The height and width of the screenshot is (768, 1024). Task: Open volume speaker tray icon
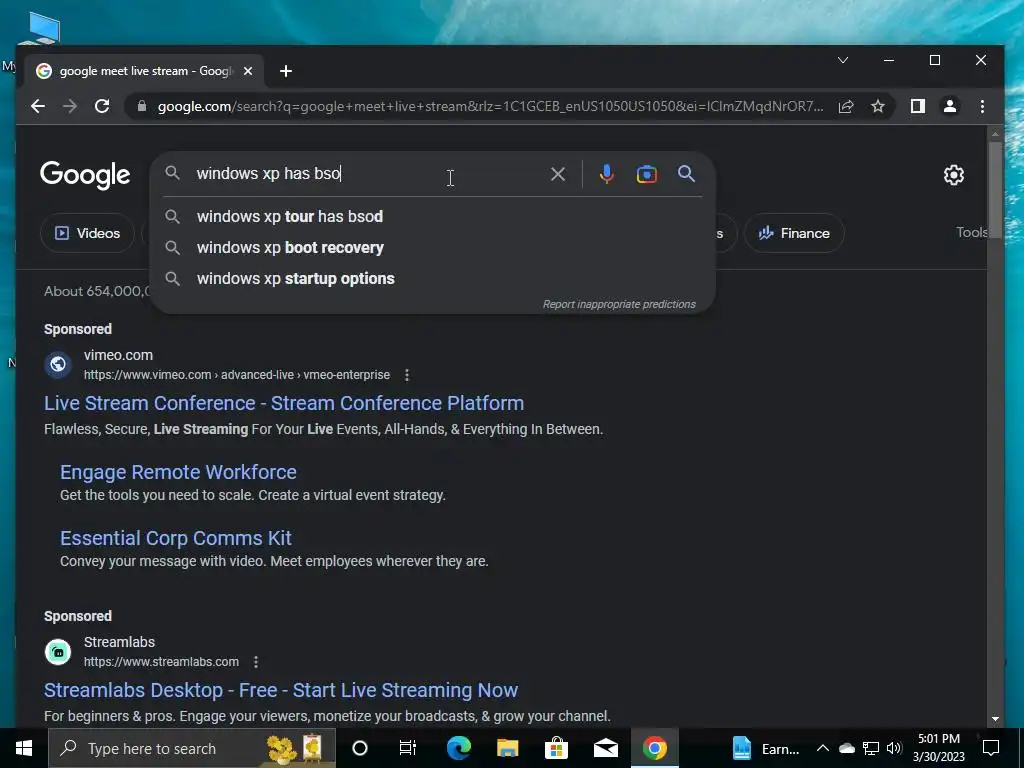(894, 748)
